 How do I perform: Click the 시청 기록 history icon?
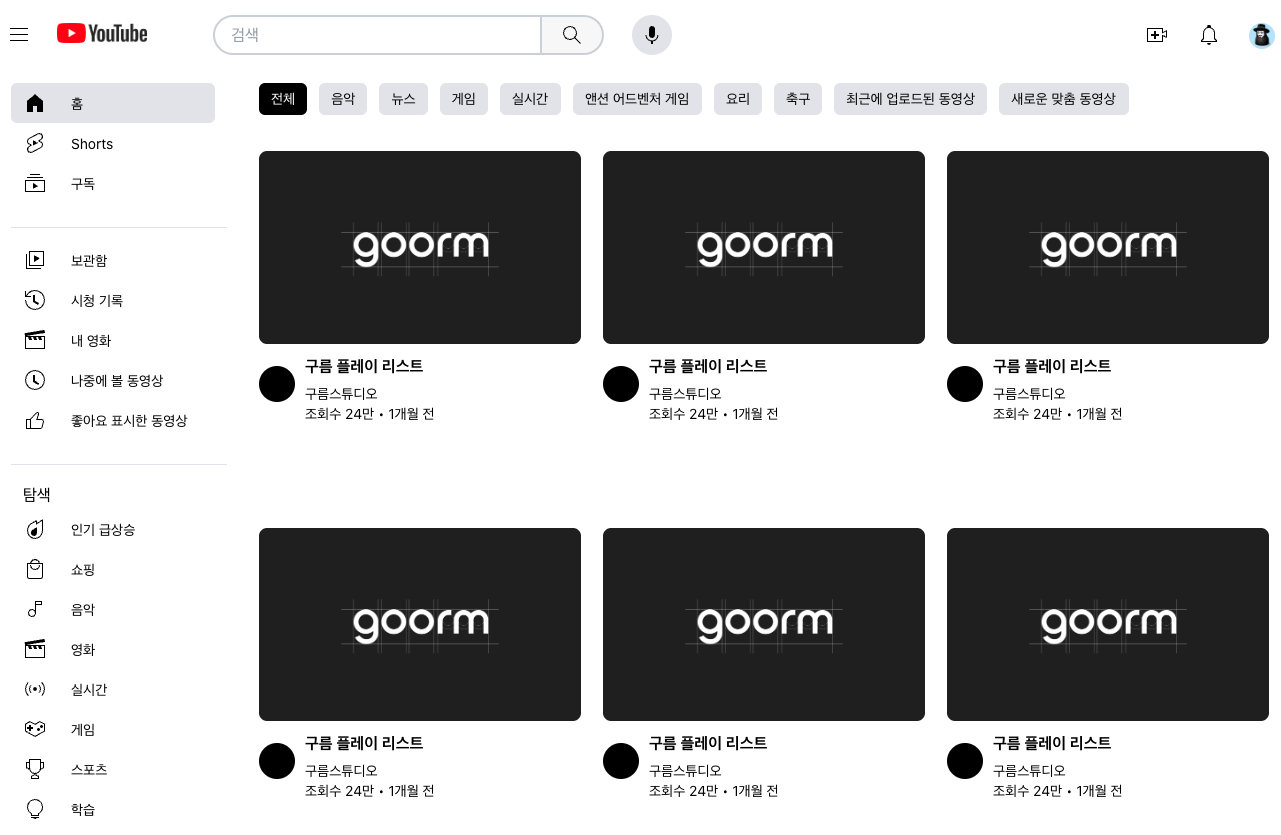(x=35, y=300)
